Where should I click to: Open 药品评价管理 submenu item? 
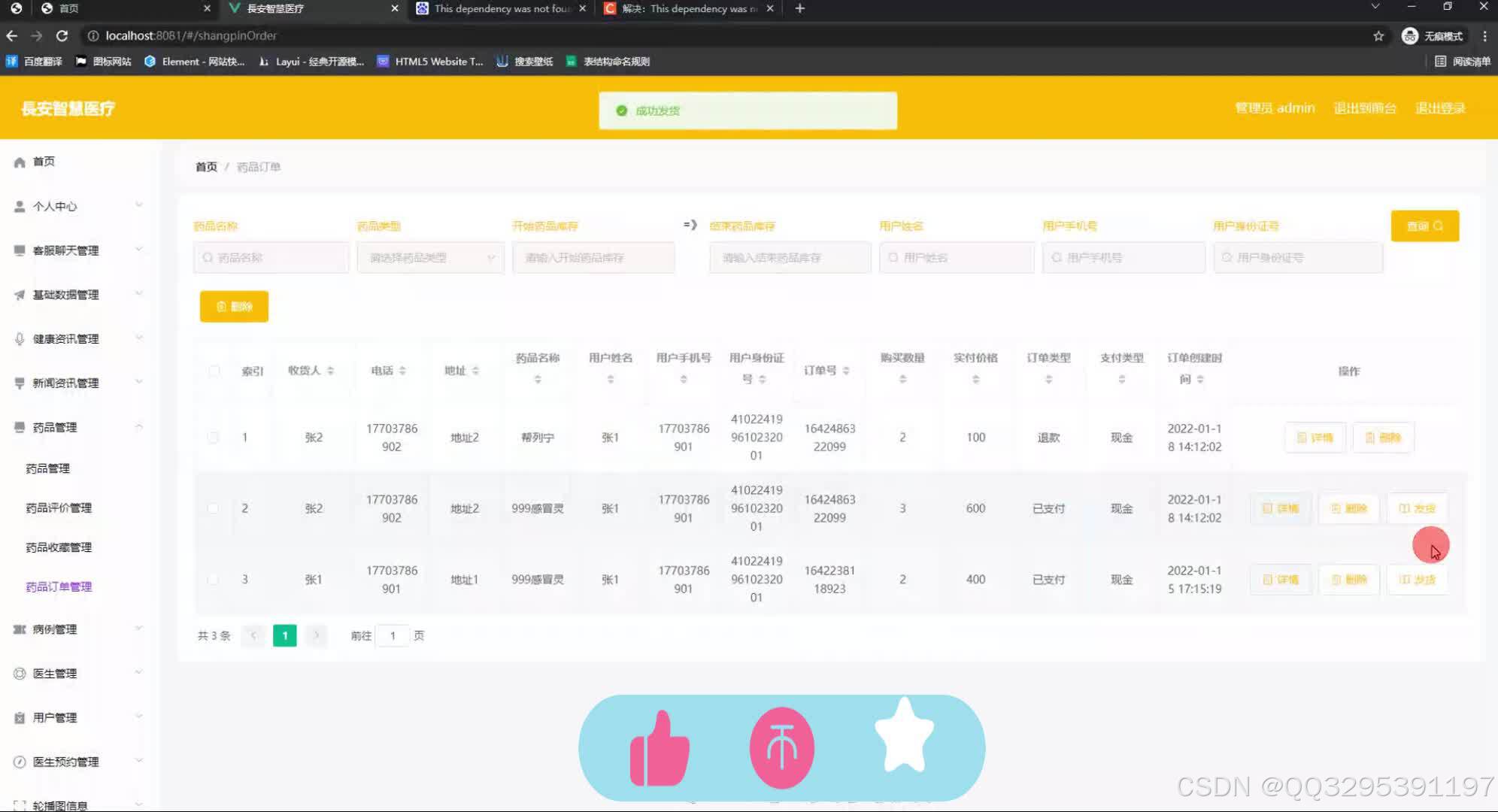tap(59, 508)
